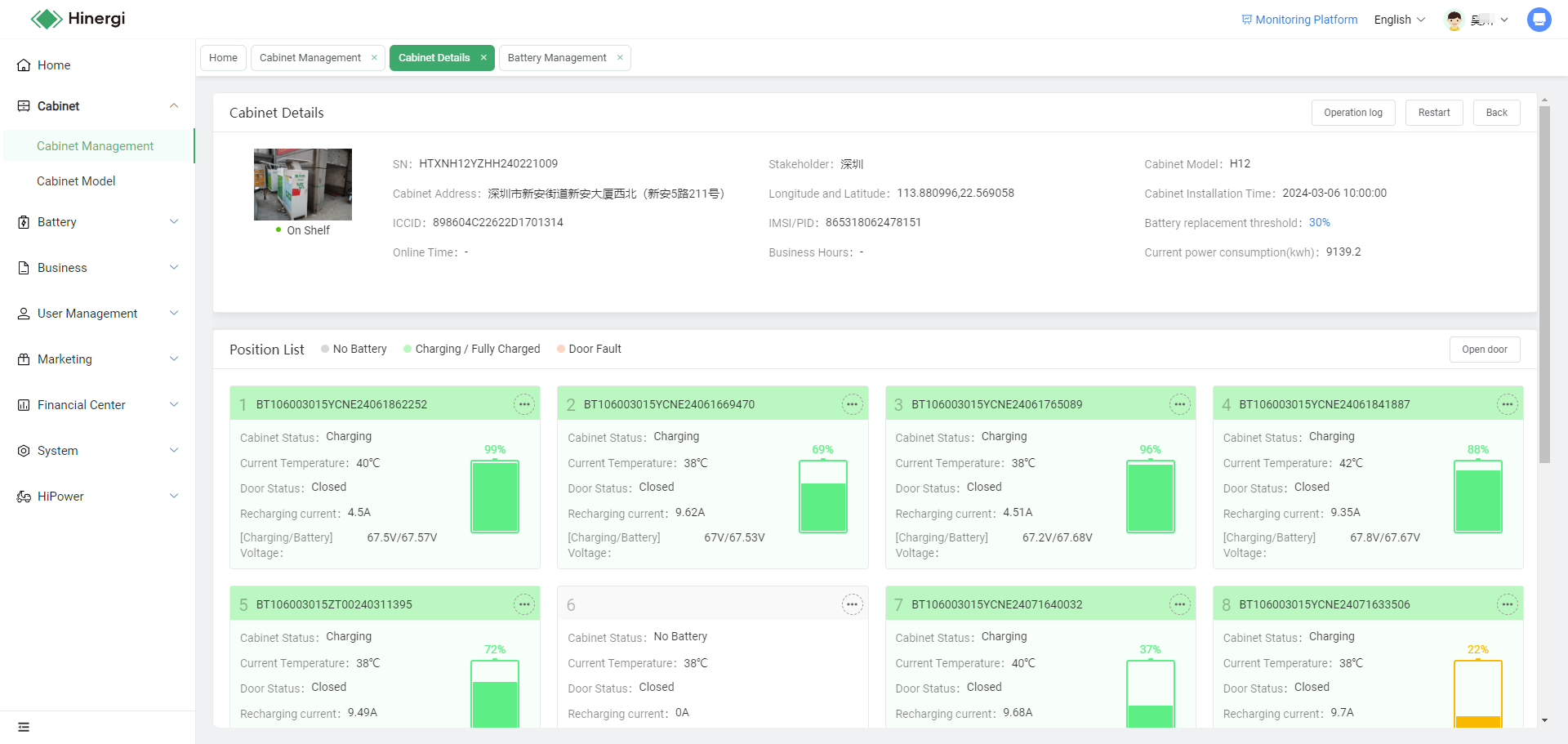This screenshot has width=1568, height=744.
Task: Click the 30% battery replacement threshold
Action: [x=1319, y=223]
